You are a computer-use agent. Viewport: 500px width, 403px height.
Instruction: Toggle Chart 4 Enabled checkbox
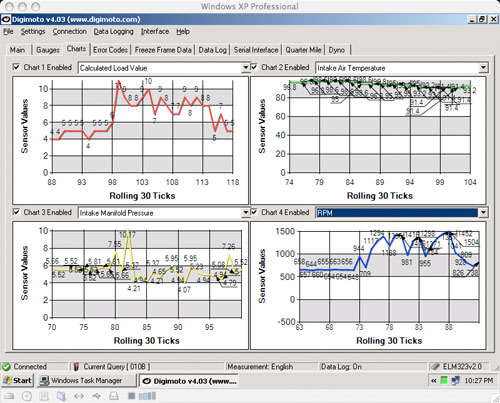[254, 212]
